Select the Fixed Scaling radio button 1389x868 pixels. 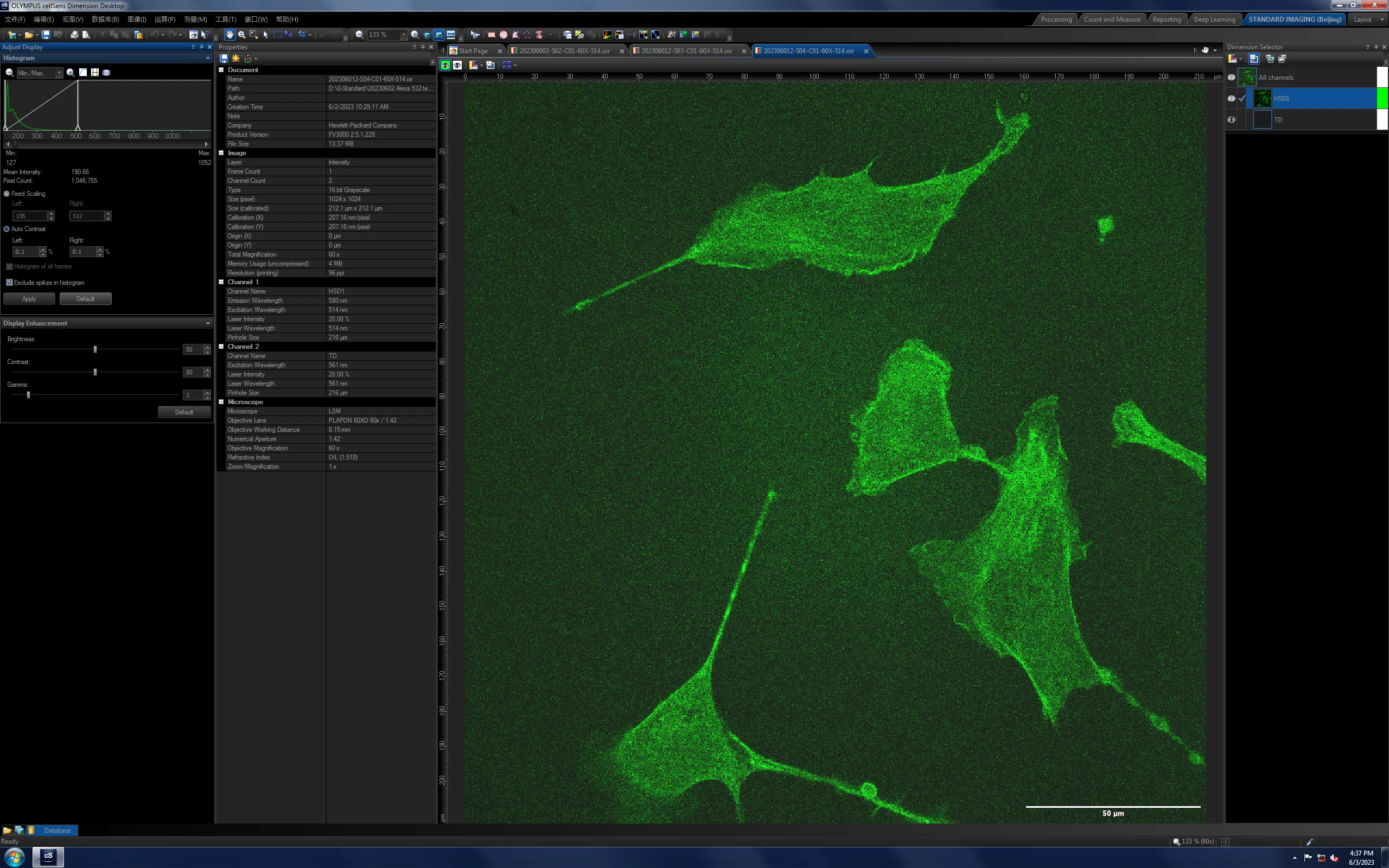(x=7, y=194)
